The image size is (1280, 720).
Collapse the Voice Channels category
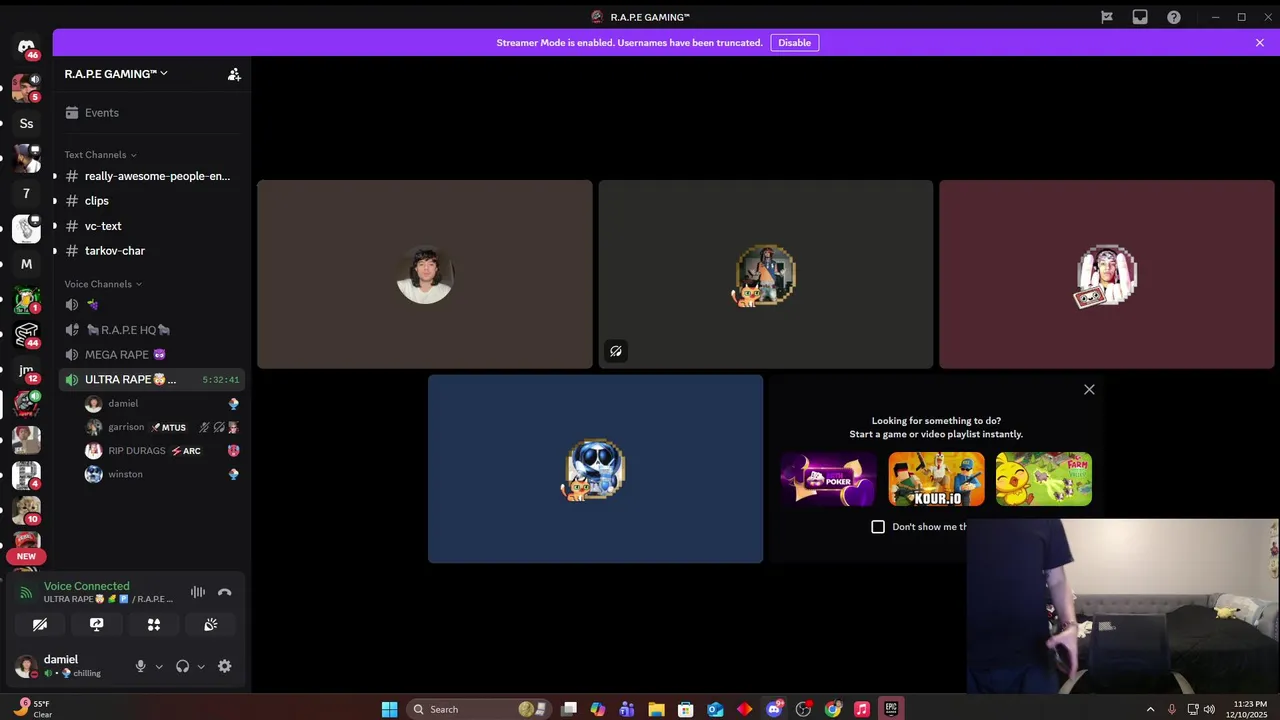click(x=103, y=284)
